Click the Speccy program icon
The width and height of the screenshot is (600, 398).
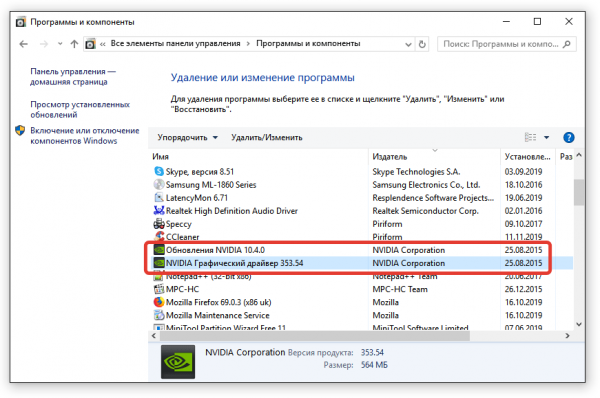(159, 223)
